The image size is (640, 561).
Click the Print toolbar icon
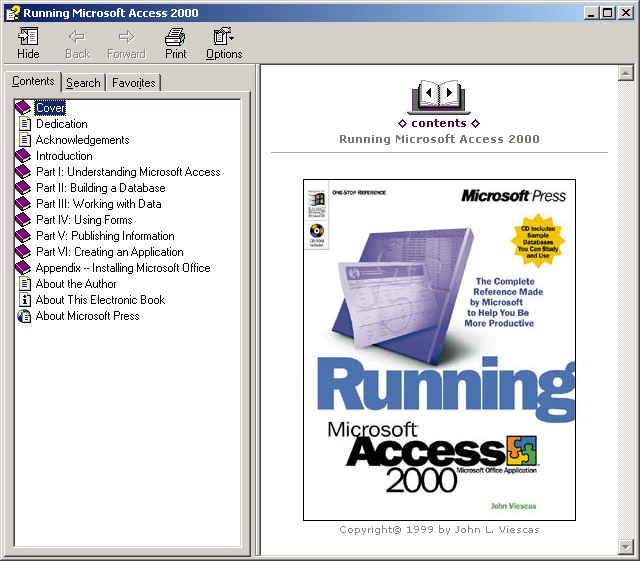point(176,37)
